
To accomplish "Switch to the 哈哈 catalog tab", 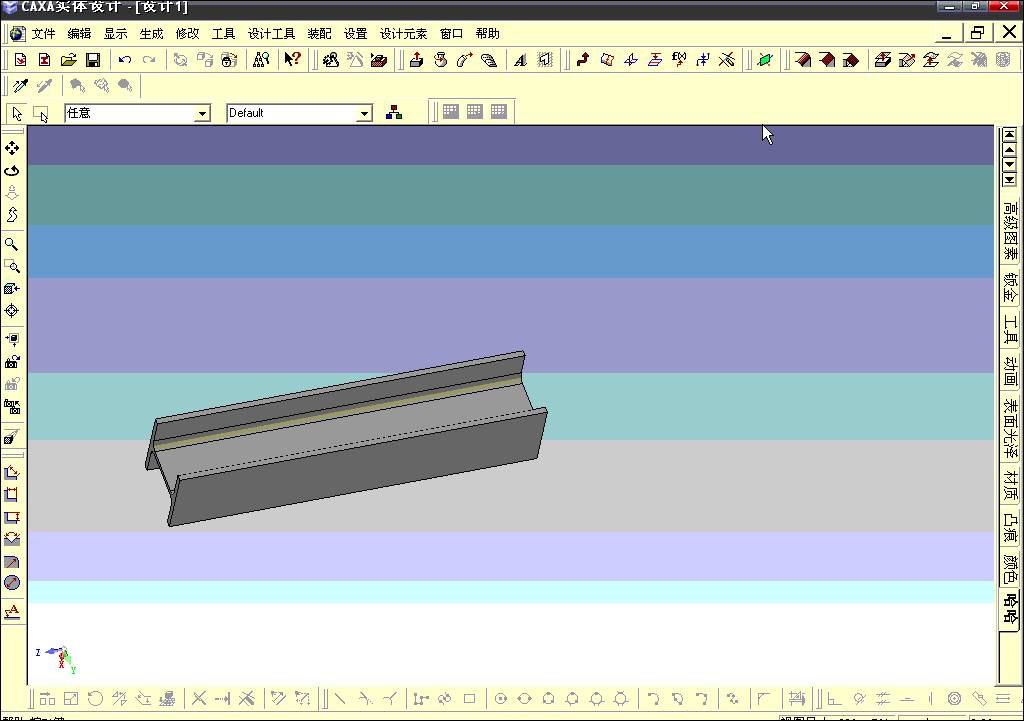I will pyautogui.click(x=1010, y=609).
